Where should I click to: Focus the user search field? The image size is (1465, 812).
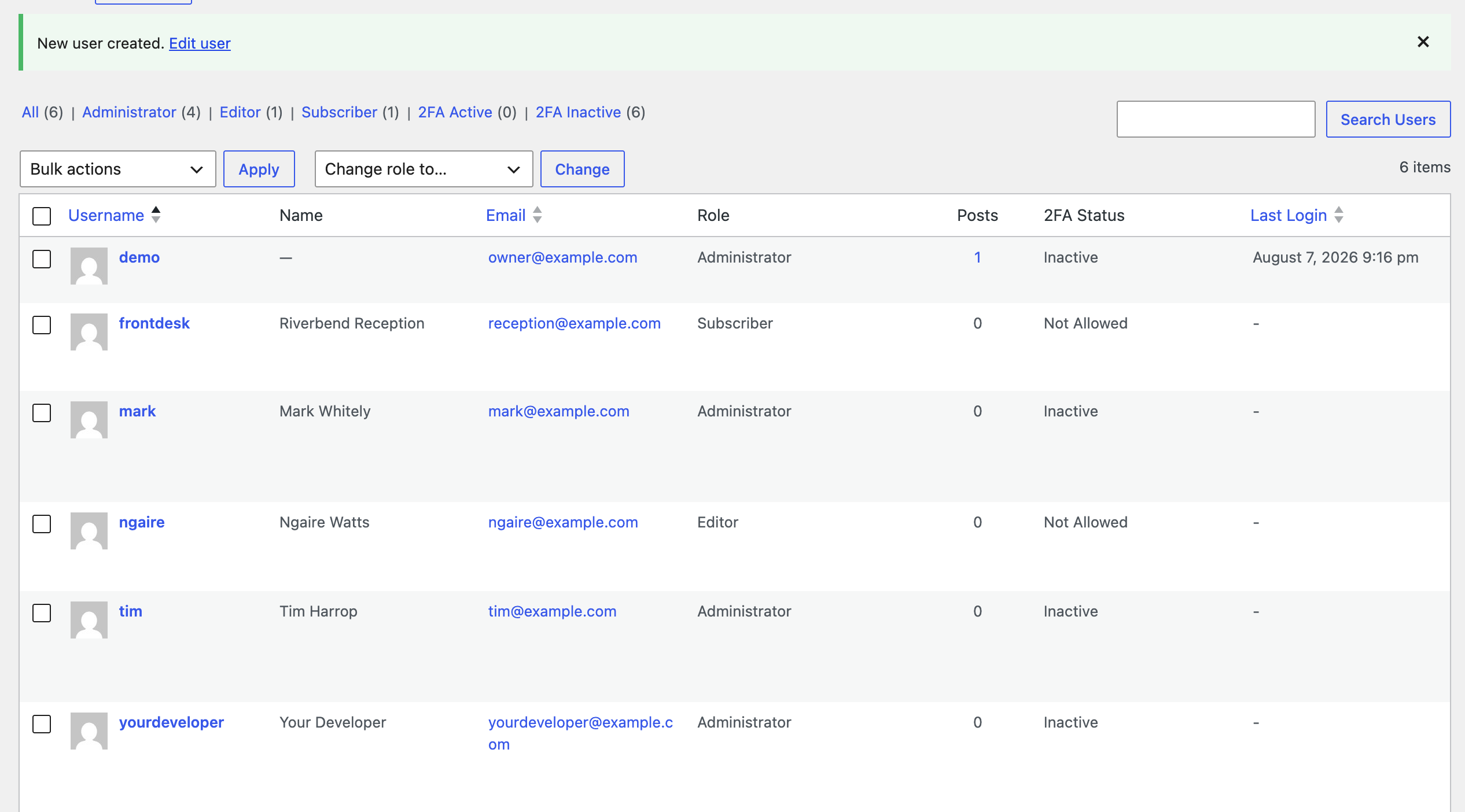(1216, 119)
